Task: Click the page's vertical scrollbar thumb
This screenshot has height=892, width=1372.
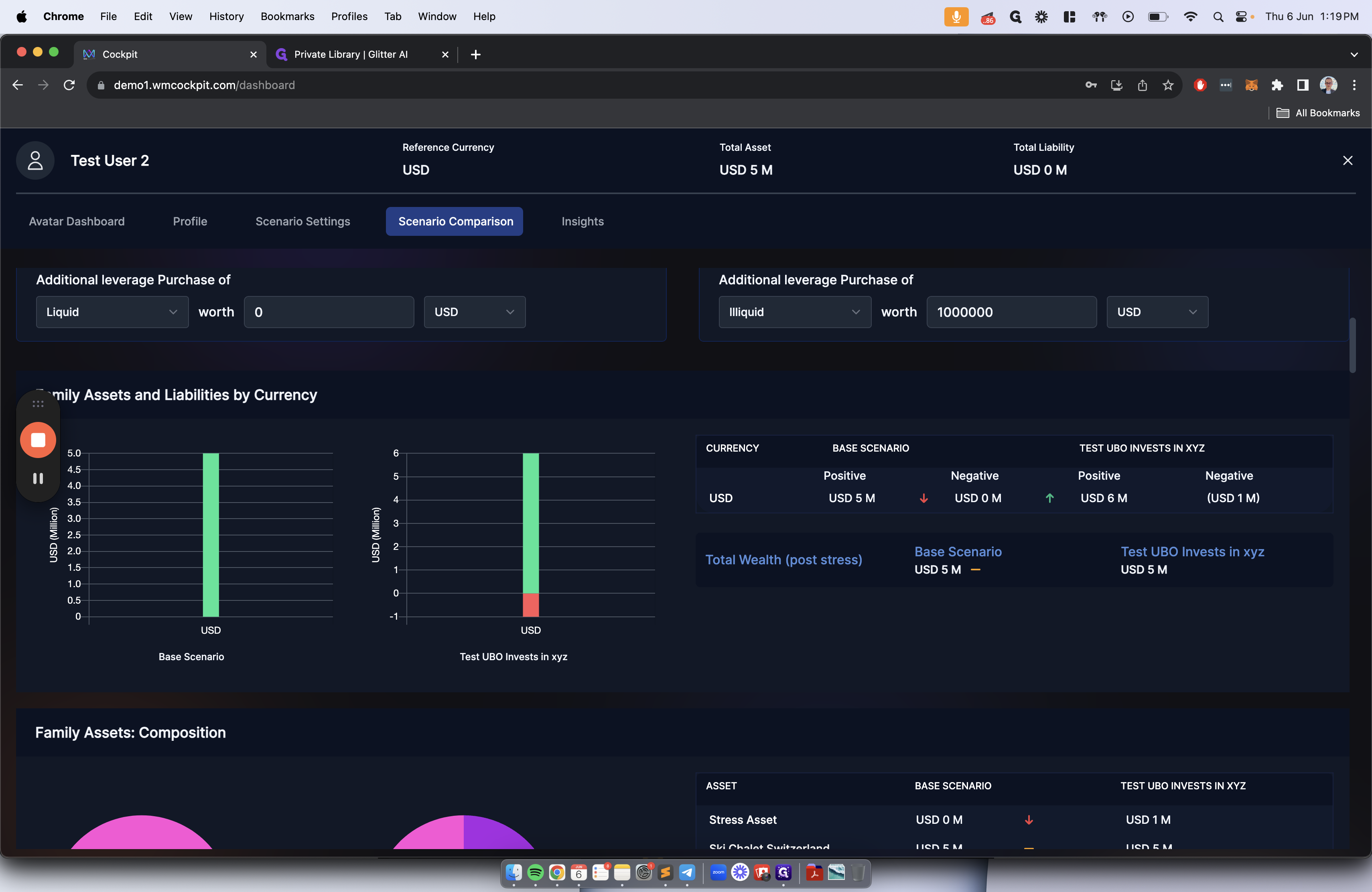Action: point(1352,346)
